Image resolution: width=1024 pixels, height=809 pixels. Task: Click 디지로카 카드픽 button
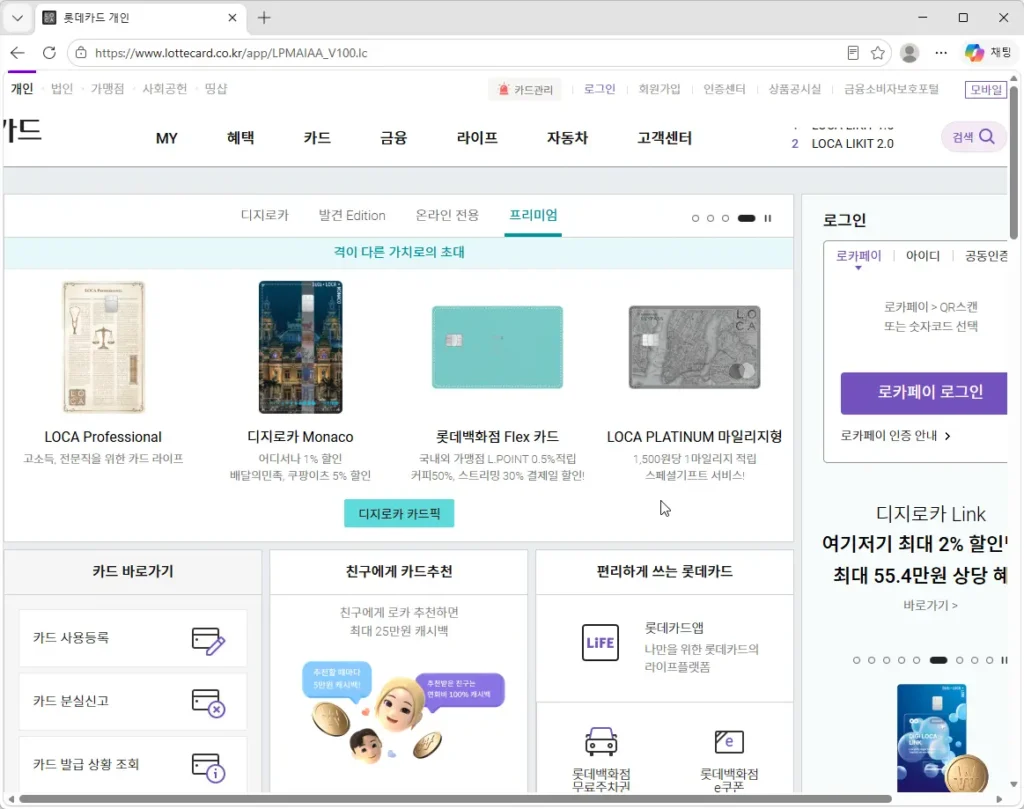tap(399, 513)
